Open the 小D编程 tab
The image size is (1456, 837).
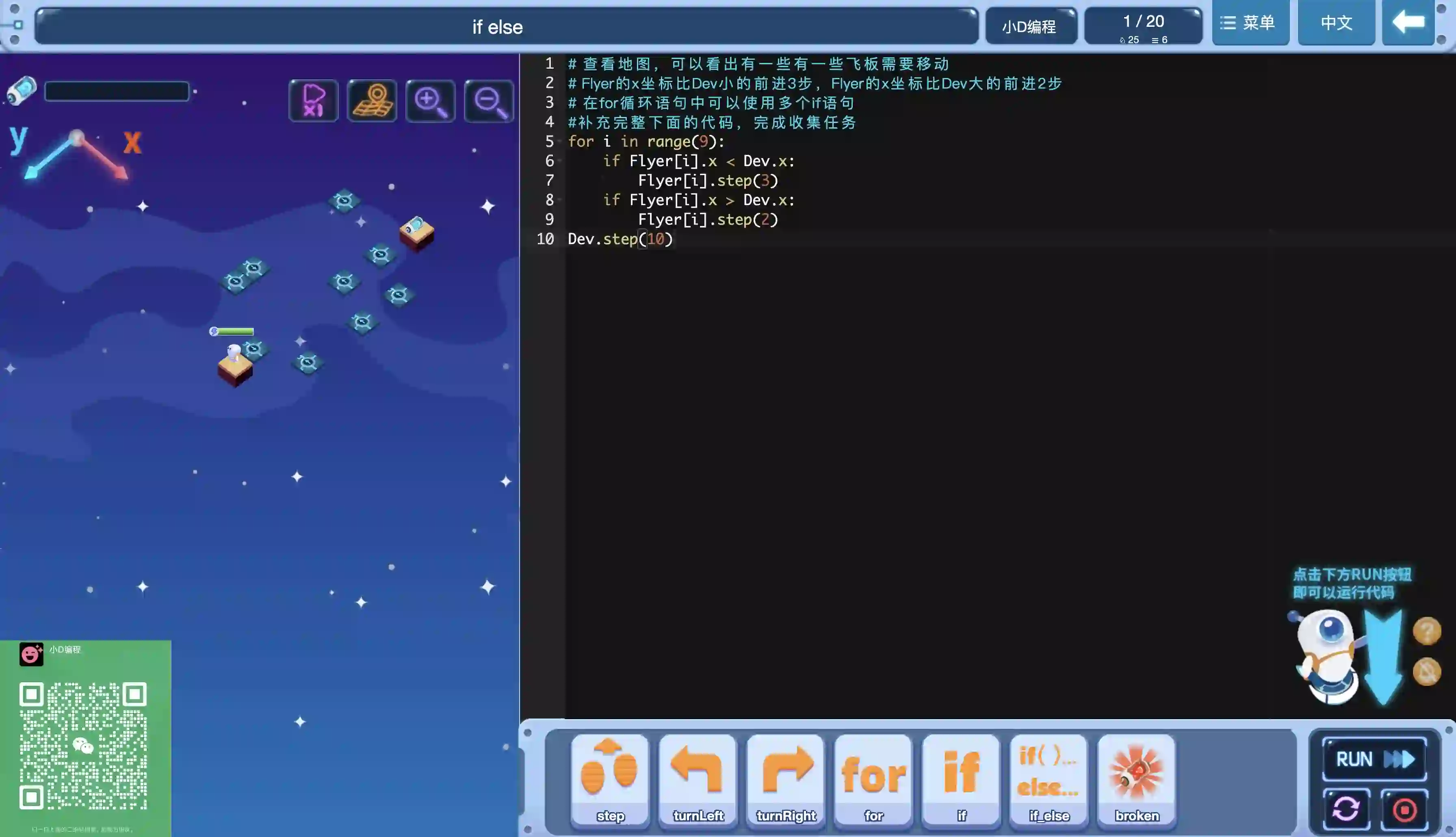(x=1030, y=26)
